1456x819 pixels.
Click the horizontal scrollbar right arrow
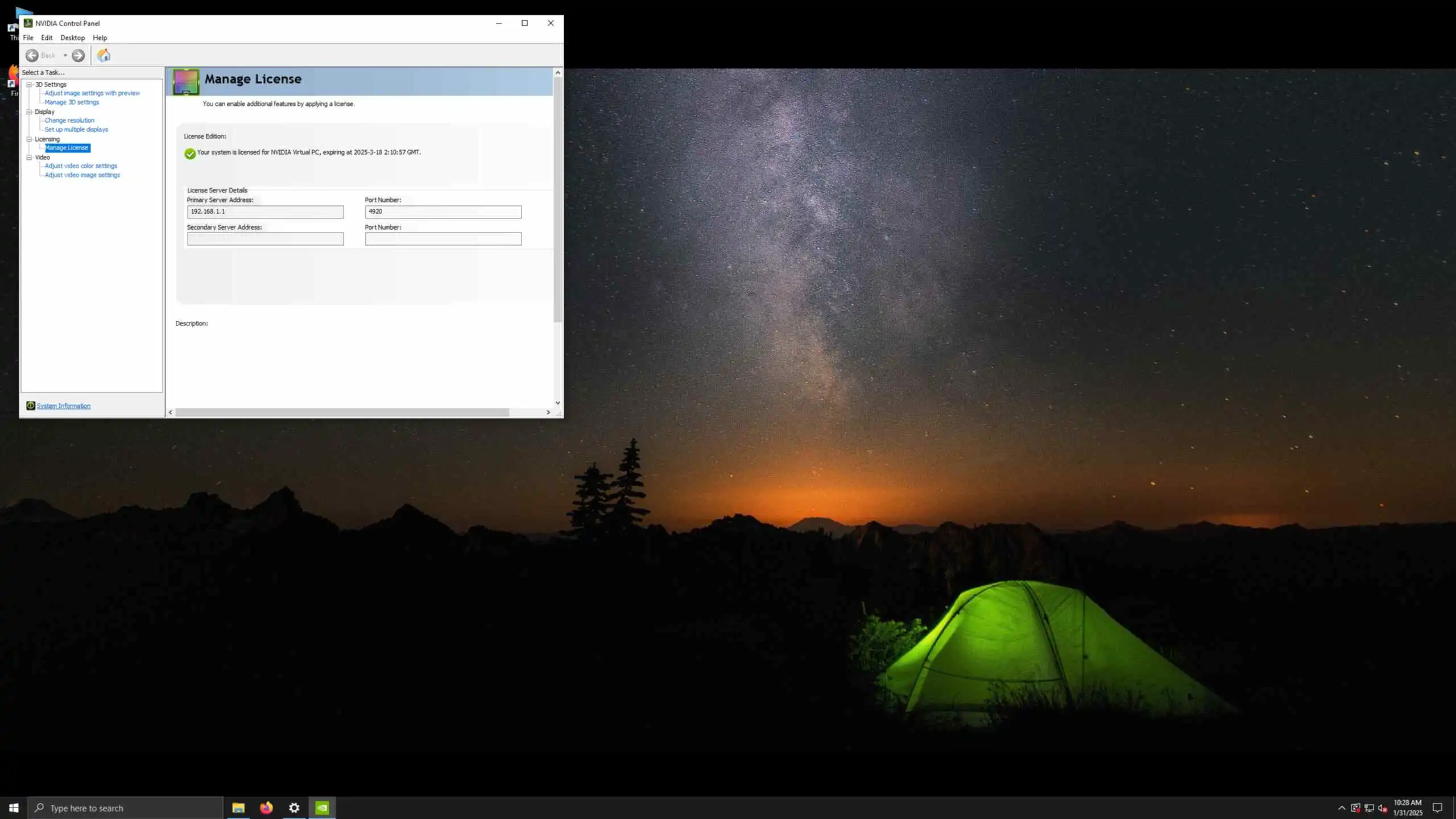tap(548, 412)
